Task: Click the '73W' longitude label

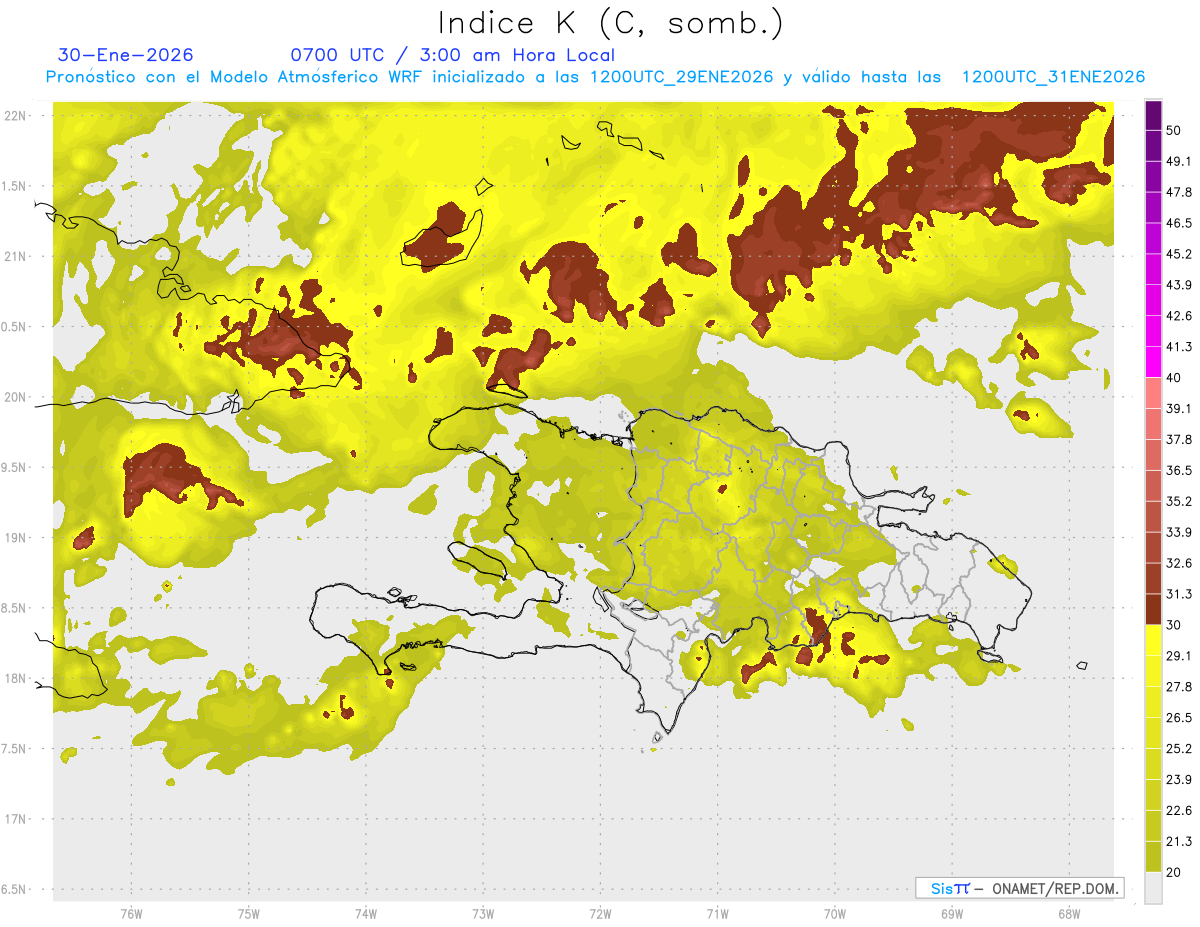Action: pos(483,914)
